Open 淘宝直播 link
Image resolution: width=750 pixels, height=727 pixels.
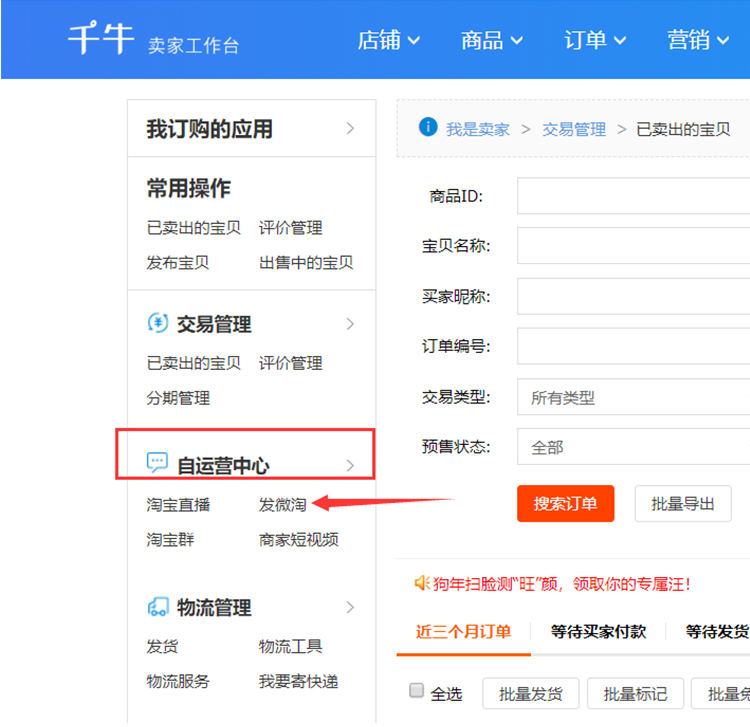(x=178, y=505)
